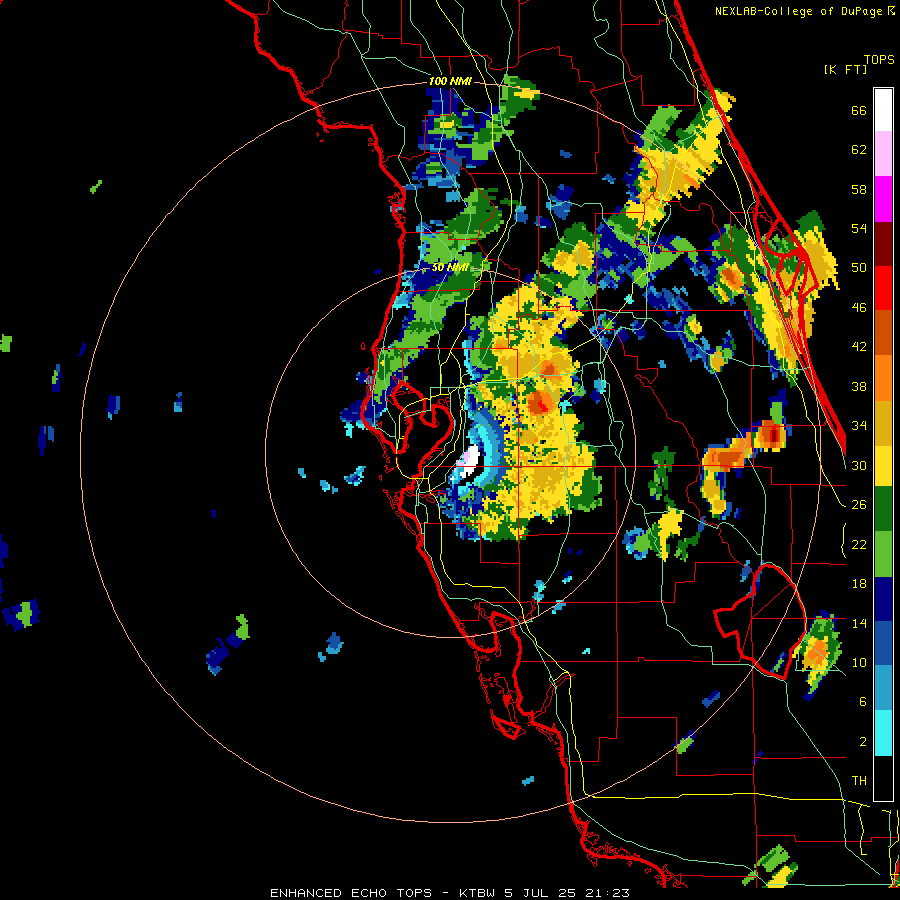Pick the dark green swatch beside 26
This screenshot has width=900, height=900.
click(x=883, y=509)
